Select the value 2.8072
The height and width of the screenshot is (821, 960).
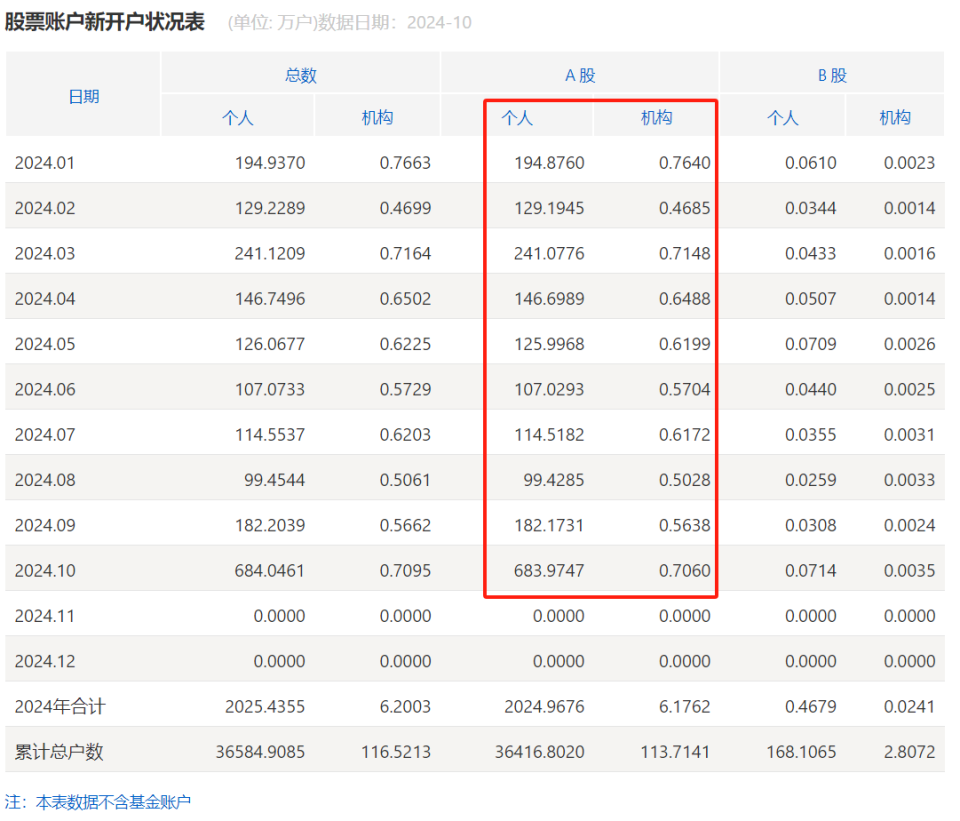point(909,752)
